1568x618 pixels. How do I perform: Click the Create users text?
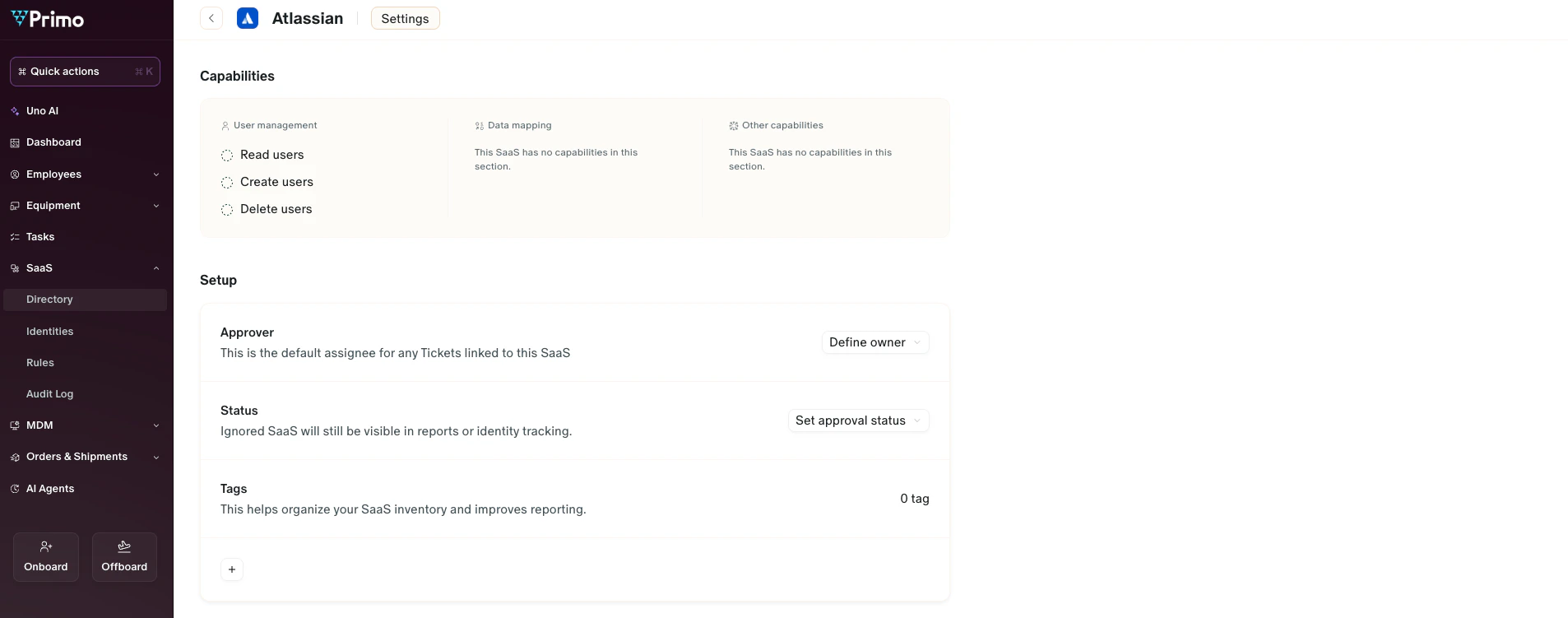(x=276, y=182)
